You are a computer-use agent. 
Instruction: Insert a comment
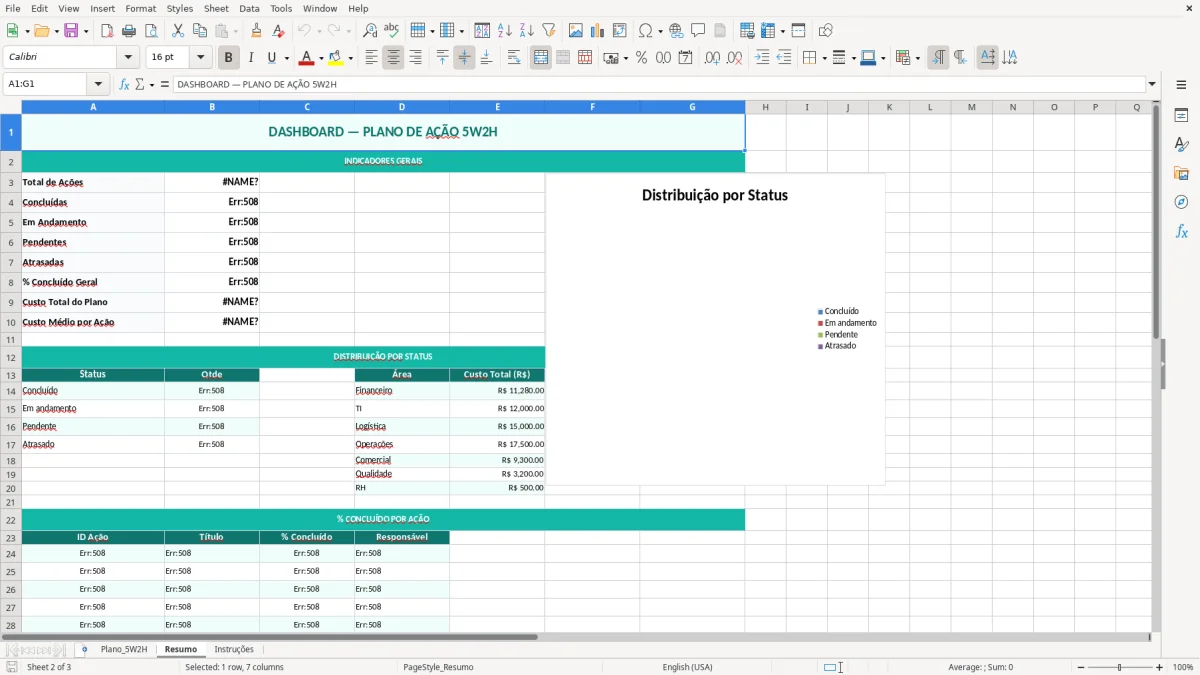(x=698, y=31)
